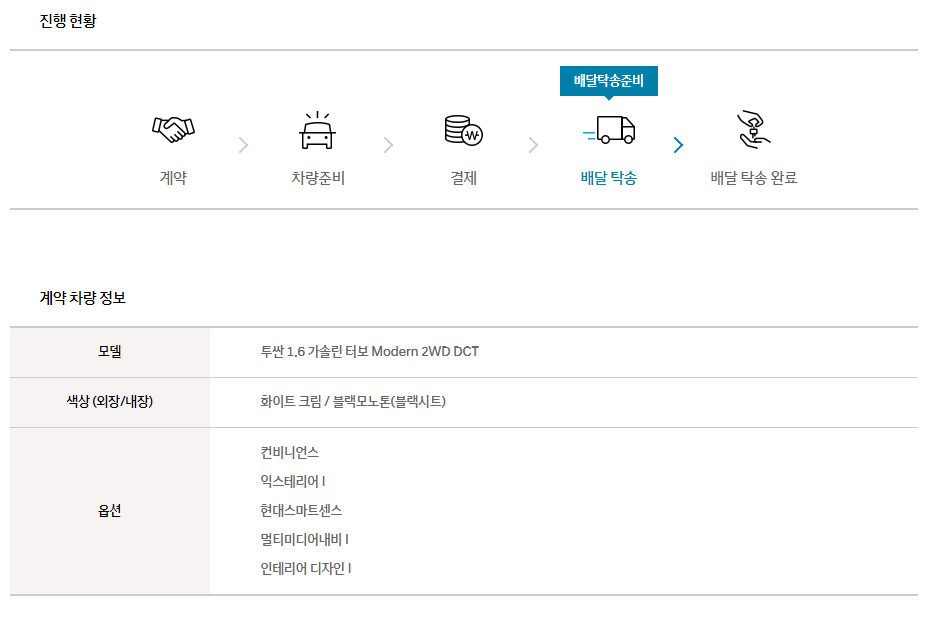Click the 멀티미디어내비 I option entry

coord(304,540)
